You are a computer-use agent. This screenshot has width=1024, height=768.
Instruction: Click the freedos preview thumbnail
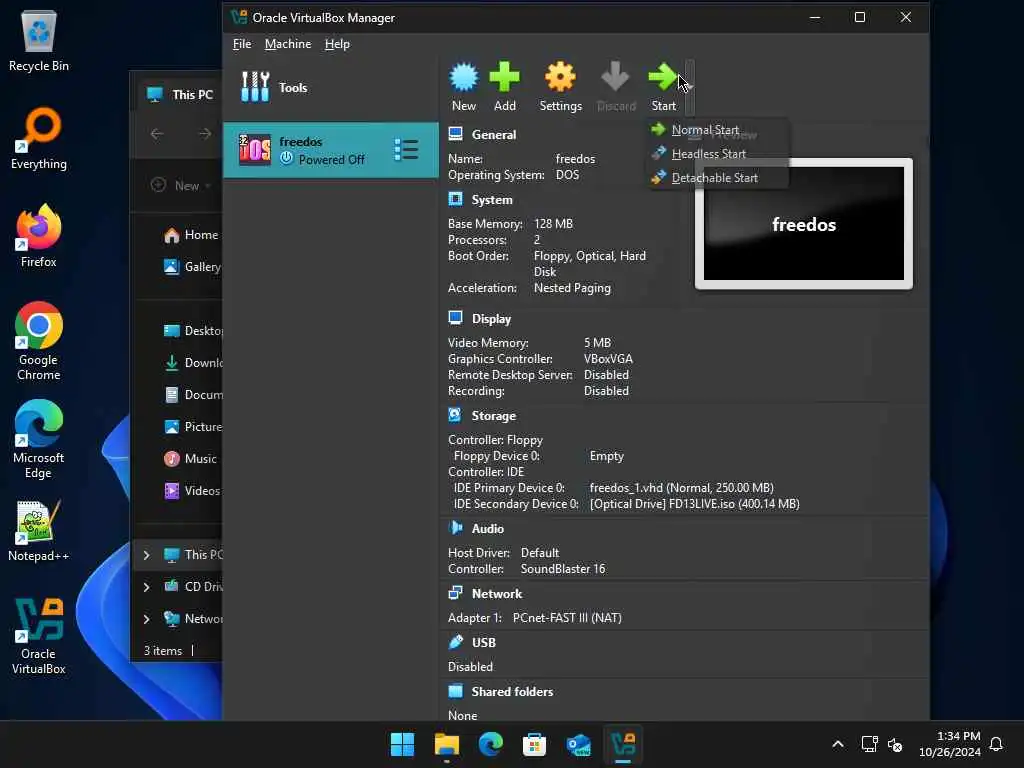803,223
